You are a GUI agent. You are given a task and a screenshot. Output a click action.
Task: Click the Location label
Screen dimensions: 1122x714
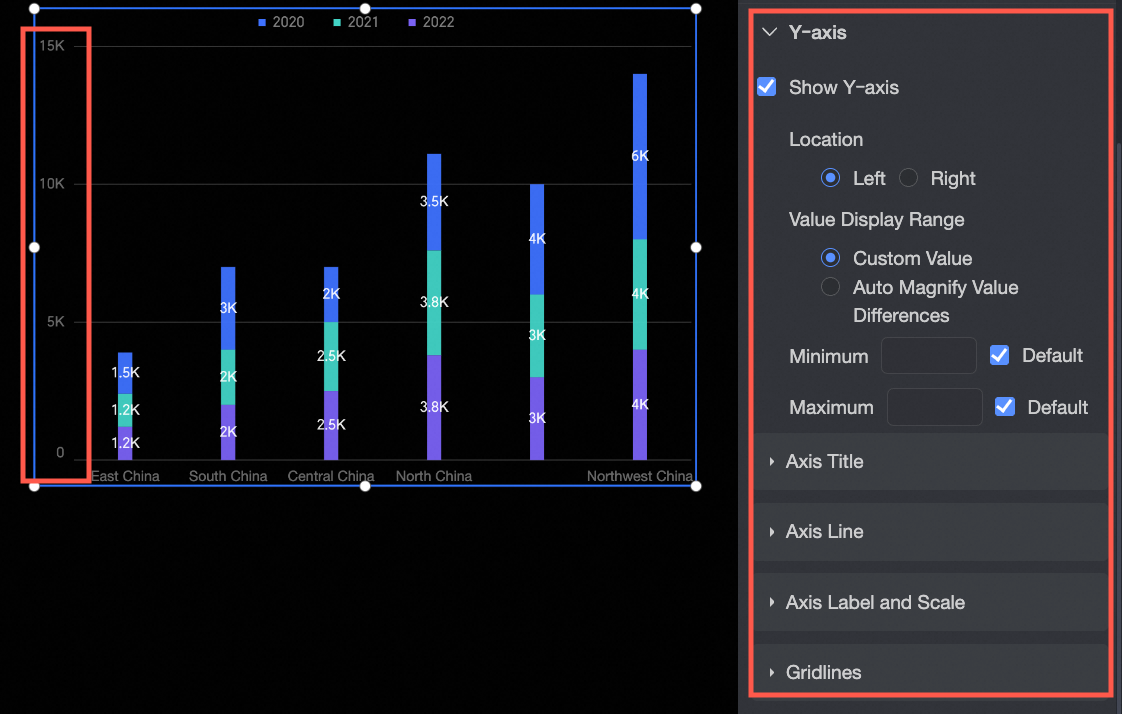(826, 140)
